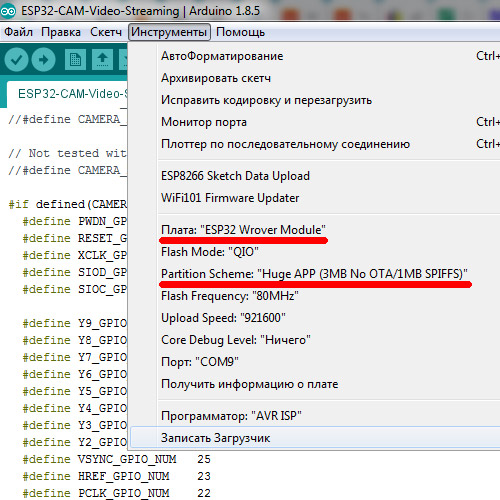Launch ESP8266 Sketch Data Upload

pos(313,176)
